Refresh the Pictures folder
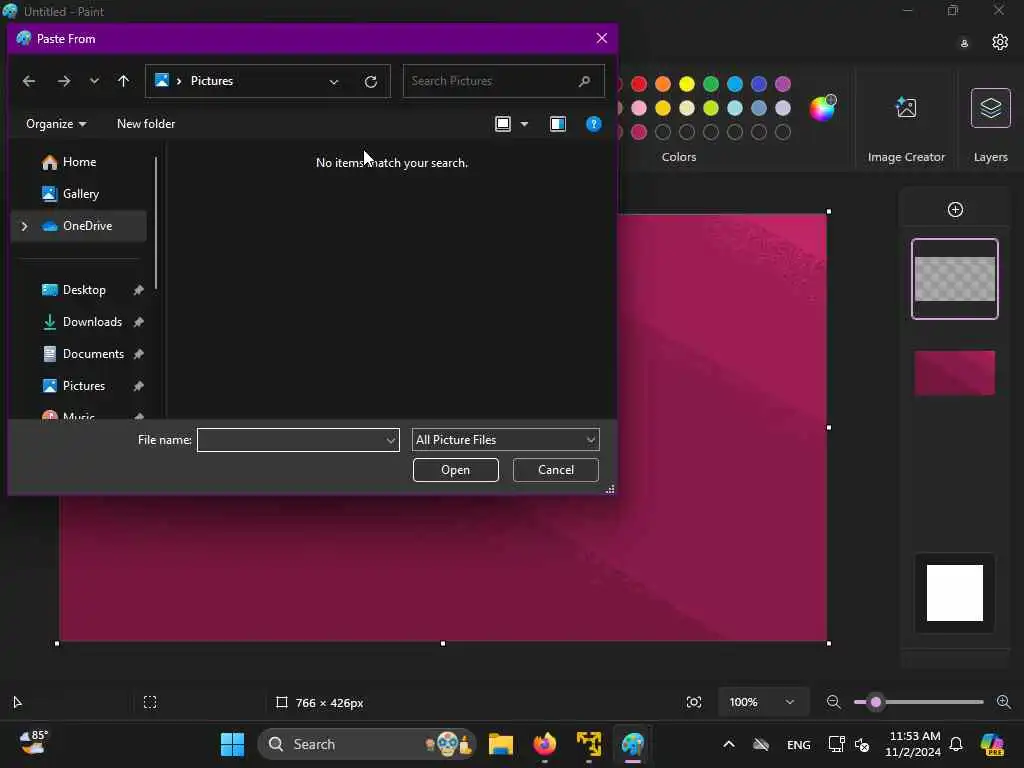This screenshot has height=768, width=1024. 370,82
